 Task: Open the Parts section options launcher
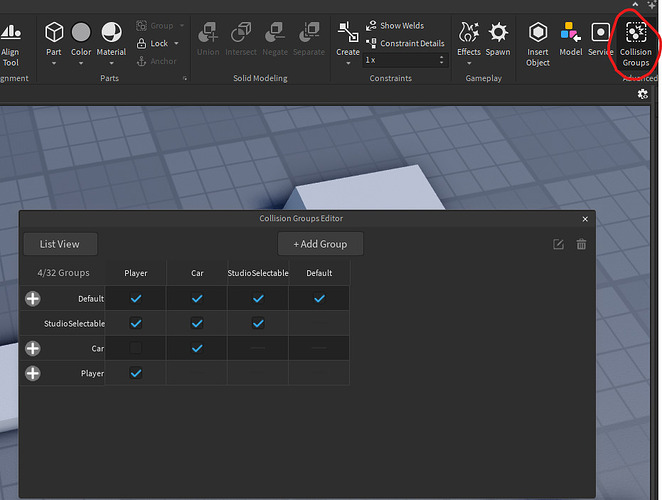[x=184, y=78]
